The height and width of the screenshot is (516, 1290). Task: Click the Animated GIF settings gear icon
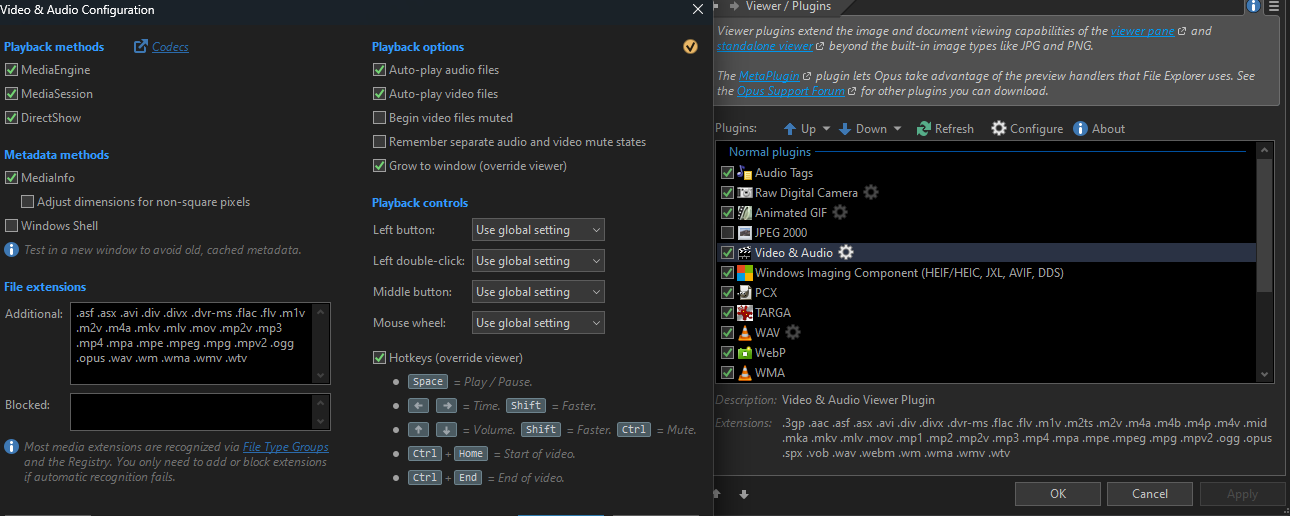pyautogui.click(x=840, y=213)
